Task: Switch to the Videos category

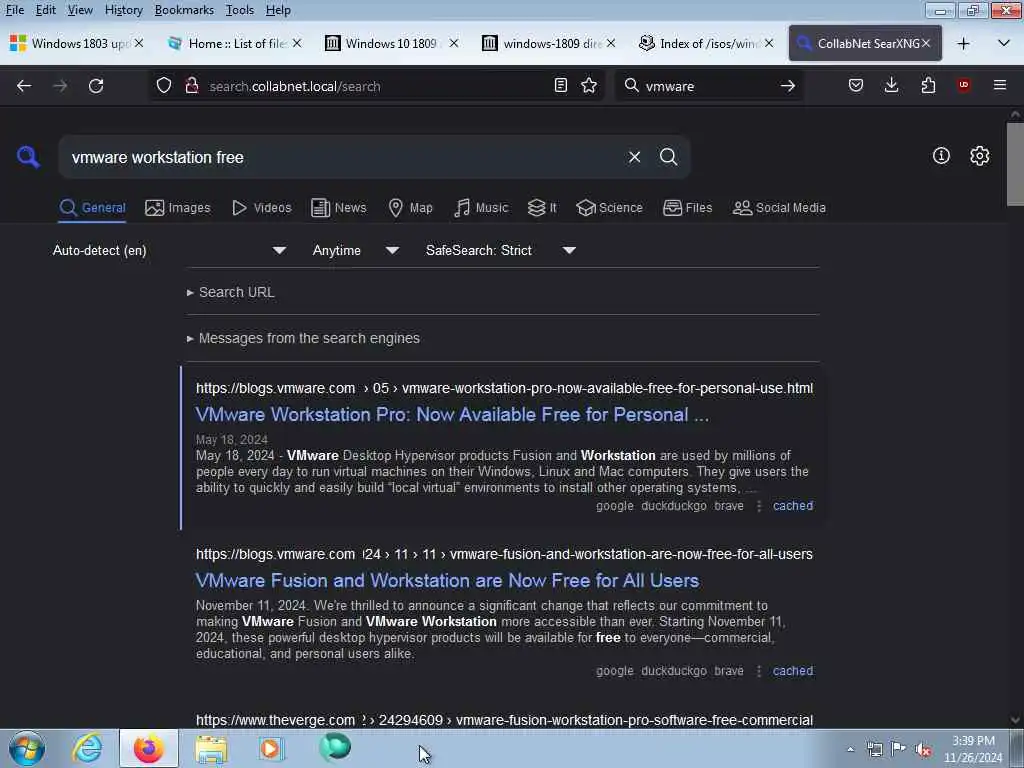Action: 261,208
